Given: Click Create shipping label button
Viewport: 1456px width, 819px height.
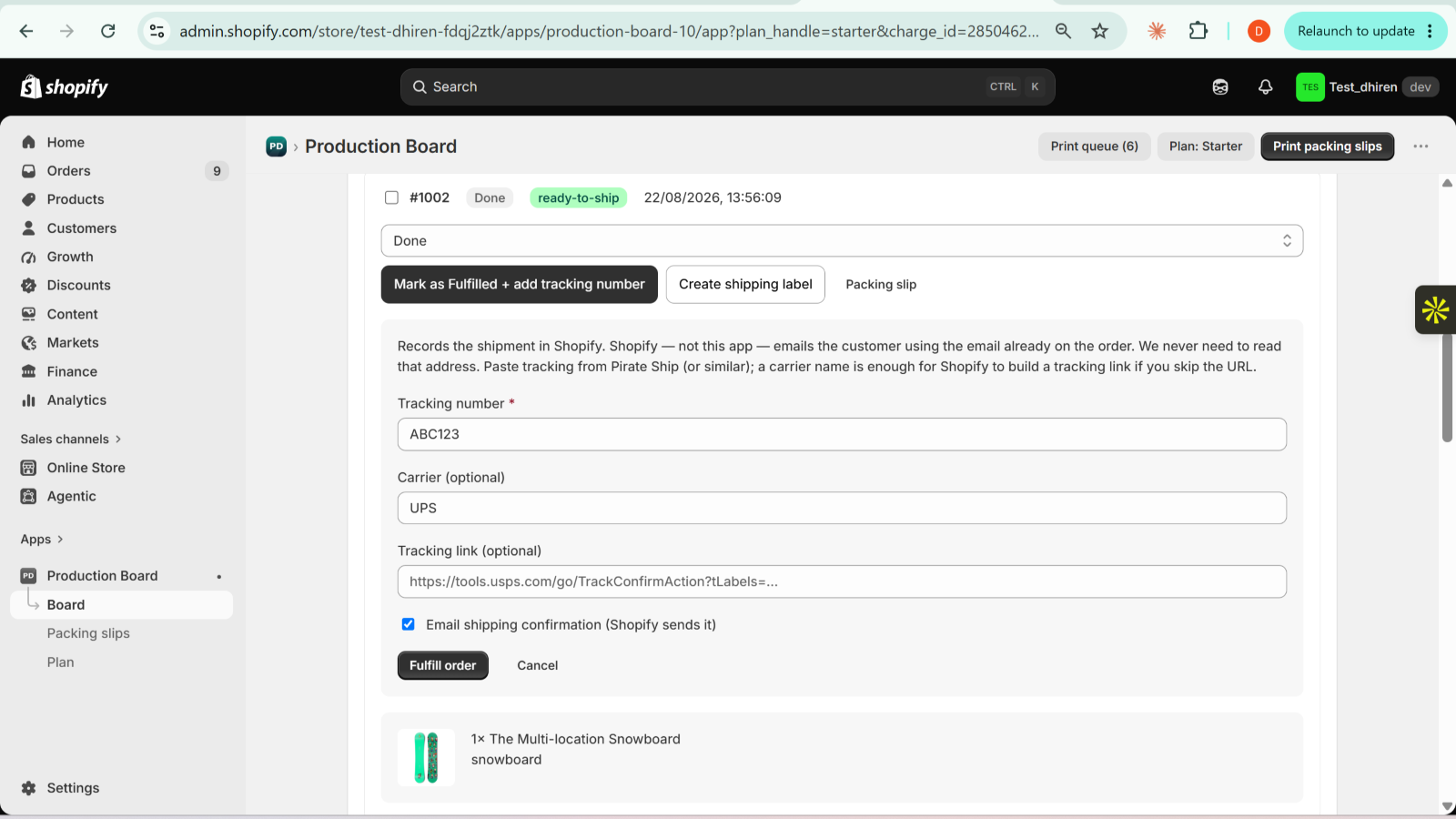Looking at the screenshot, I should [x=745, y=284].
